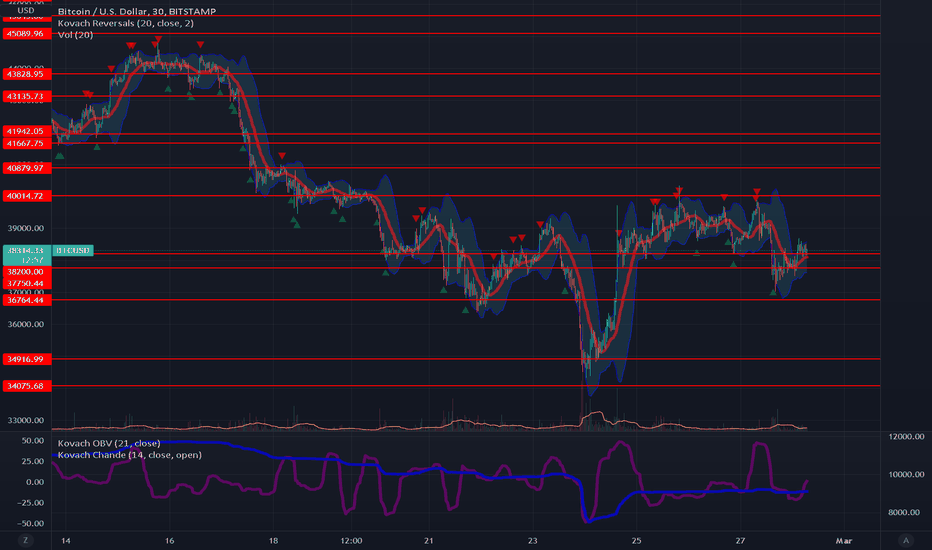This screenshot has height=550, width=932.
Task: Click the 50.00 Chande axis value
Action: (x=33, y=441)
